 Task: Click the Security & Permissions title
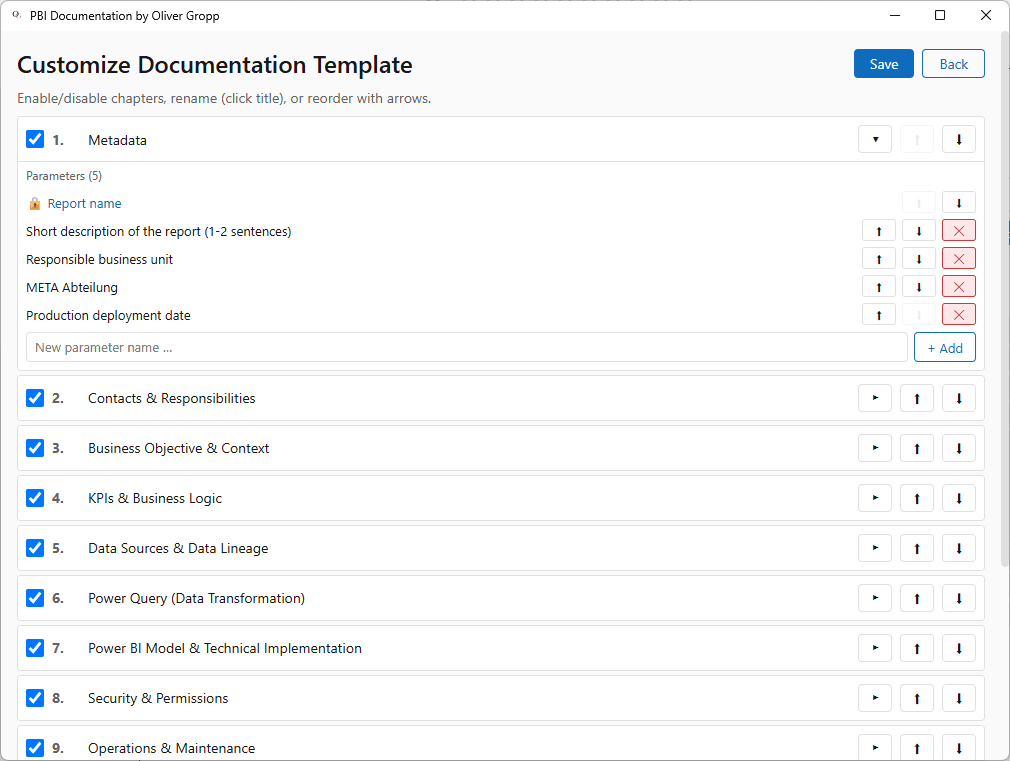point(158,698)
